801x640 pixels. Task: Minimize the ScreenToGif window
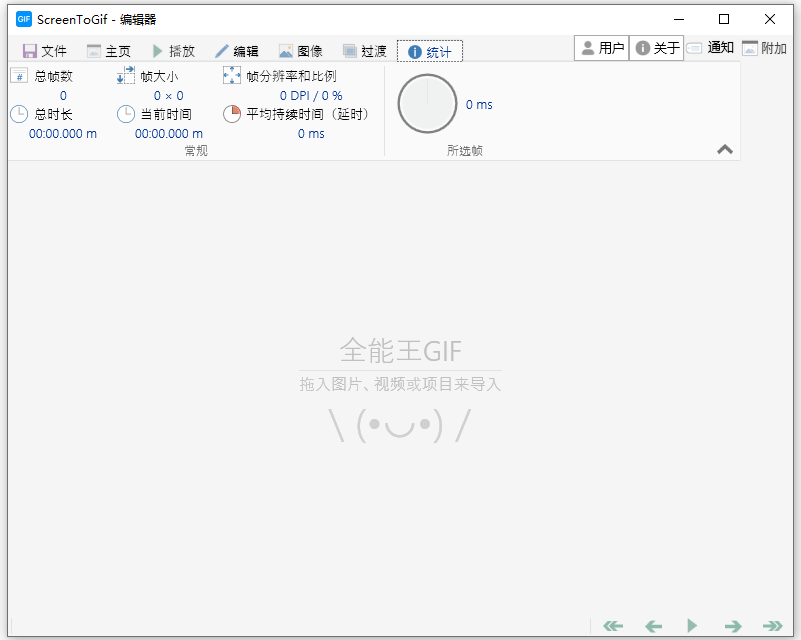point(679,19)
